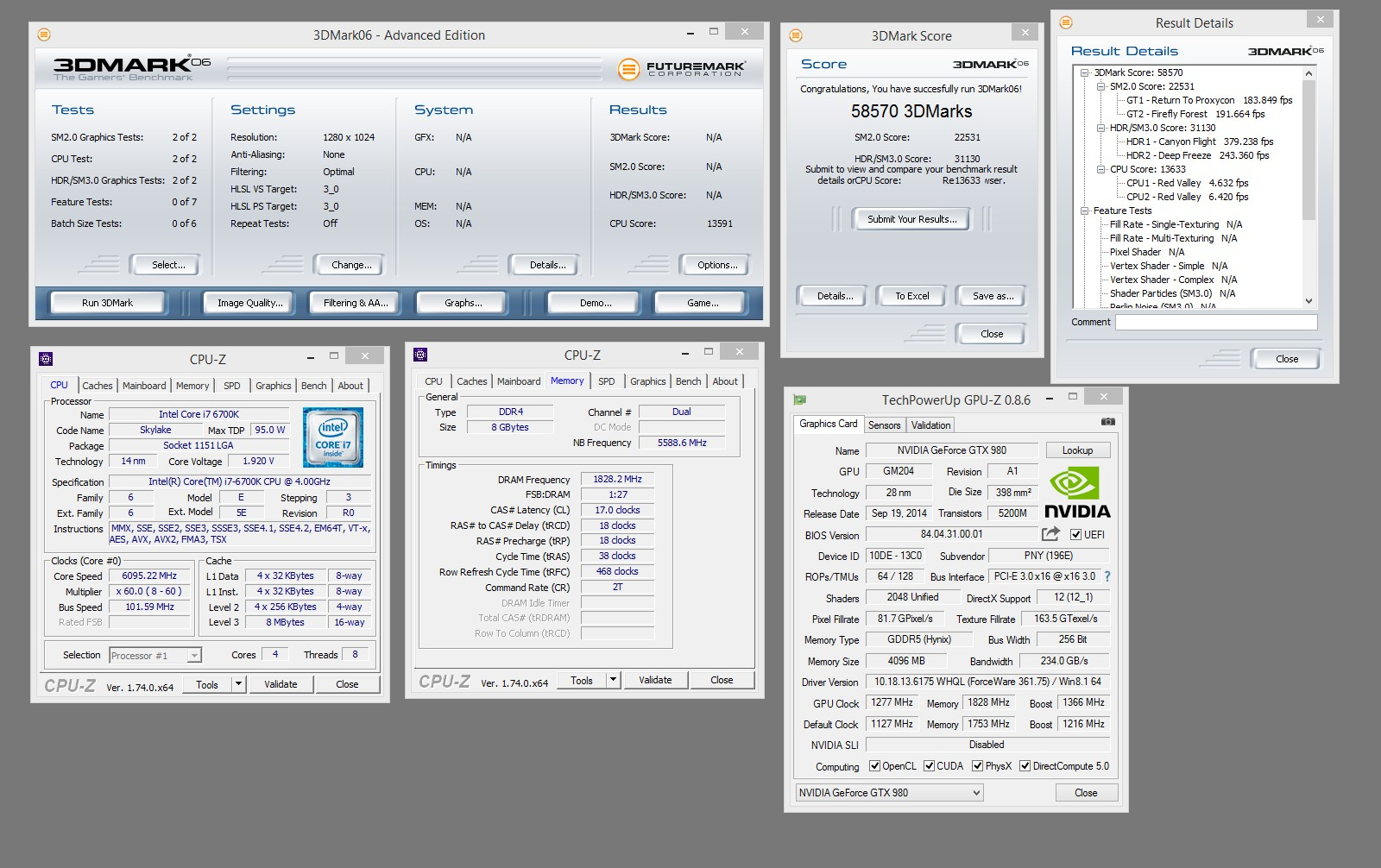This screenshot has height=868, width=1381.
Task: Click Close in the GPU-Z window
Action: tap(1086, 792)
